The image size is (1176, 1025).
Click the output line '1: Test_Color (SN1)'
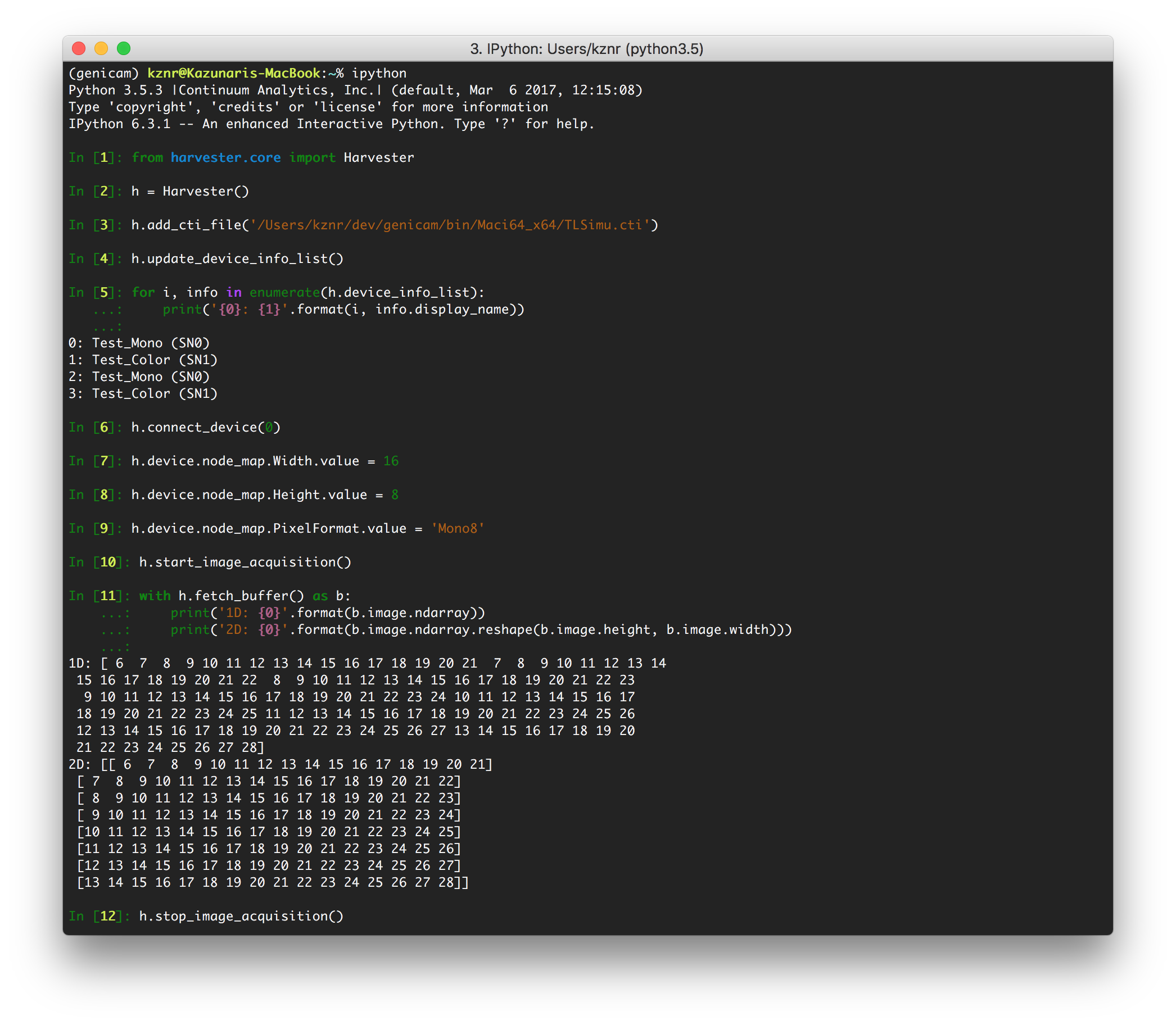point(143,360)
